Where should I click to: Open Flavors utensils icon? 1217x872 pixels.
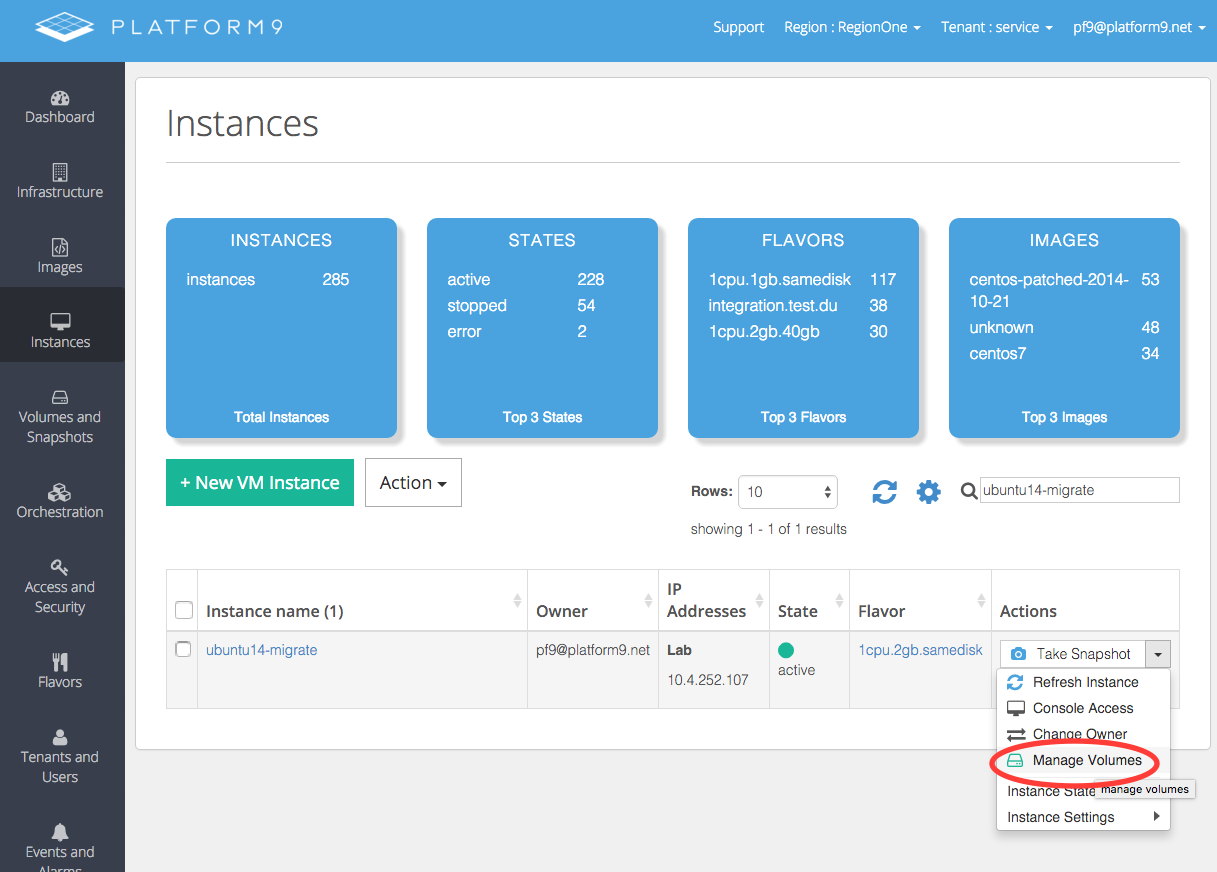[60, 662]
